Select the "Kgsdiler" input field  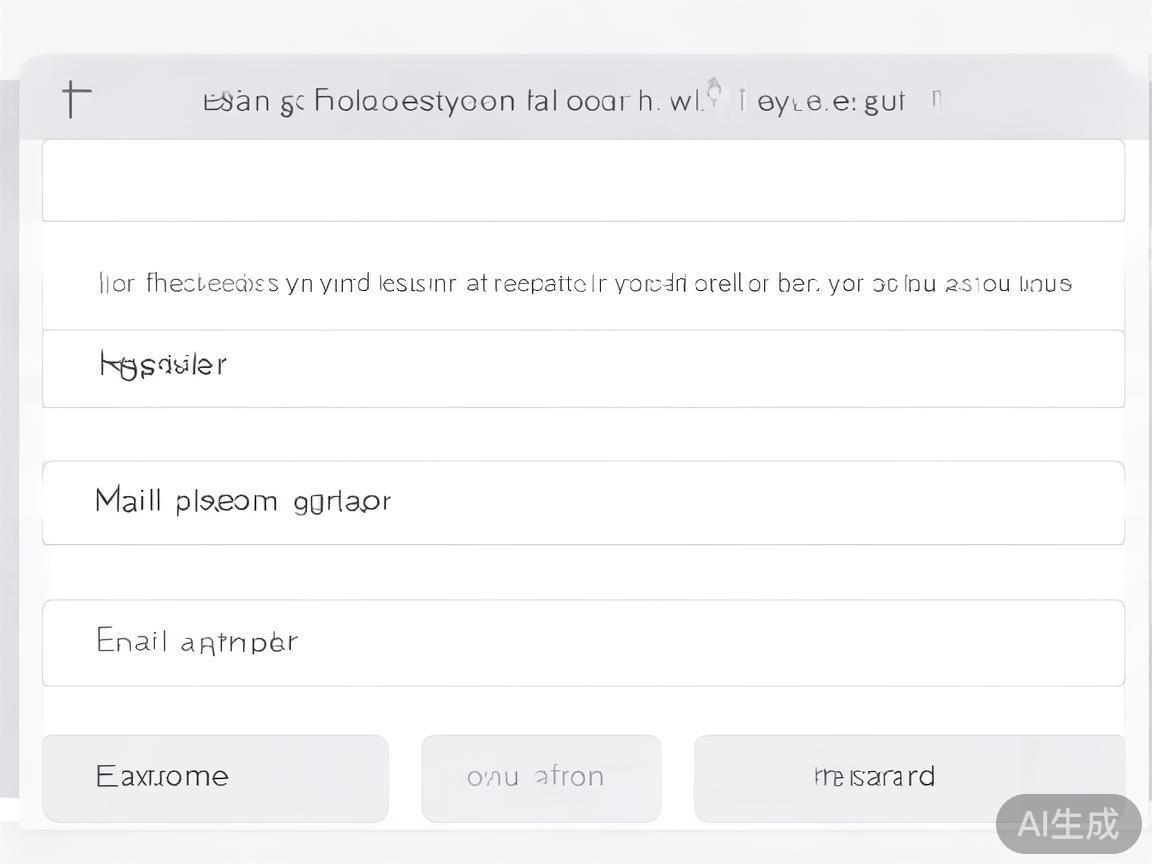(583, 368)
